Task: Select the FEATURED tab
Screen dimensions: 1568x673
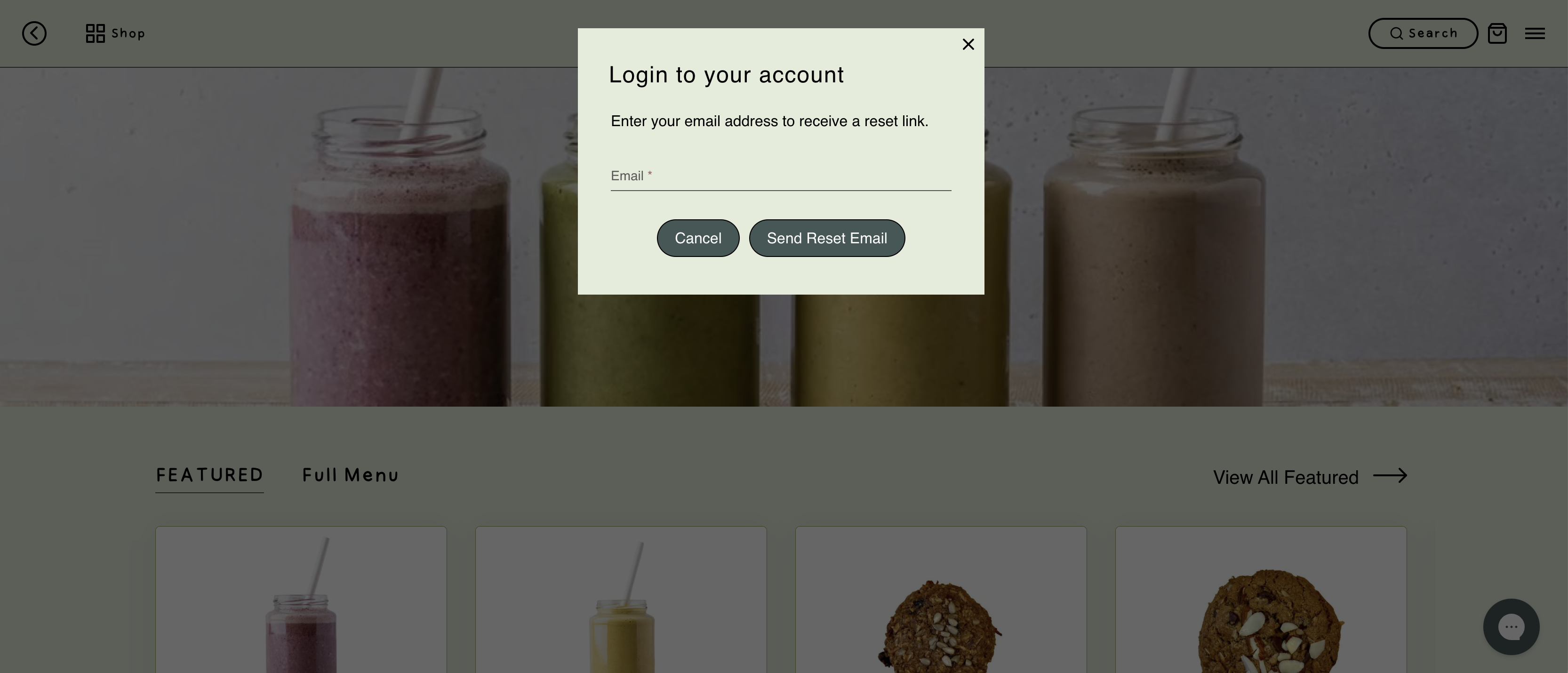Action: coord(209,475)
